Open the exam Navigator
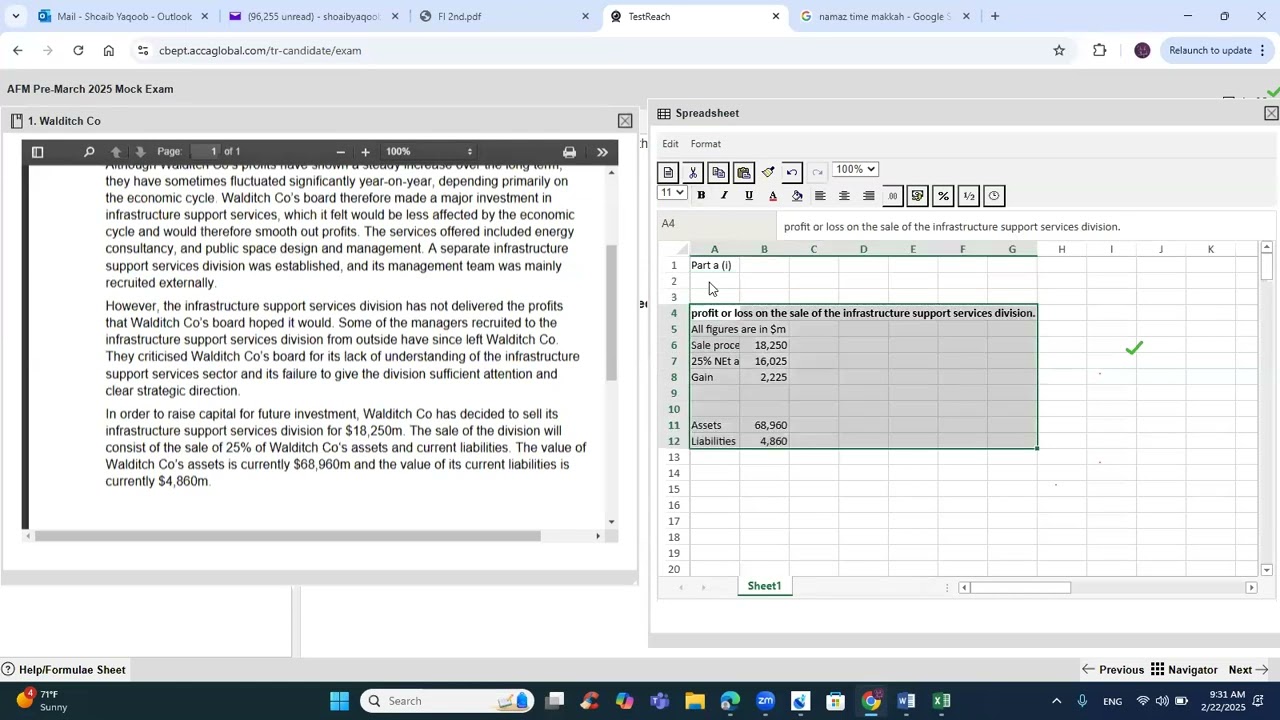The width and height of the screenshot is (1280, 720). point(1184,670)
